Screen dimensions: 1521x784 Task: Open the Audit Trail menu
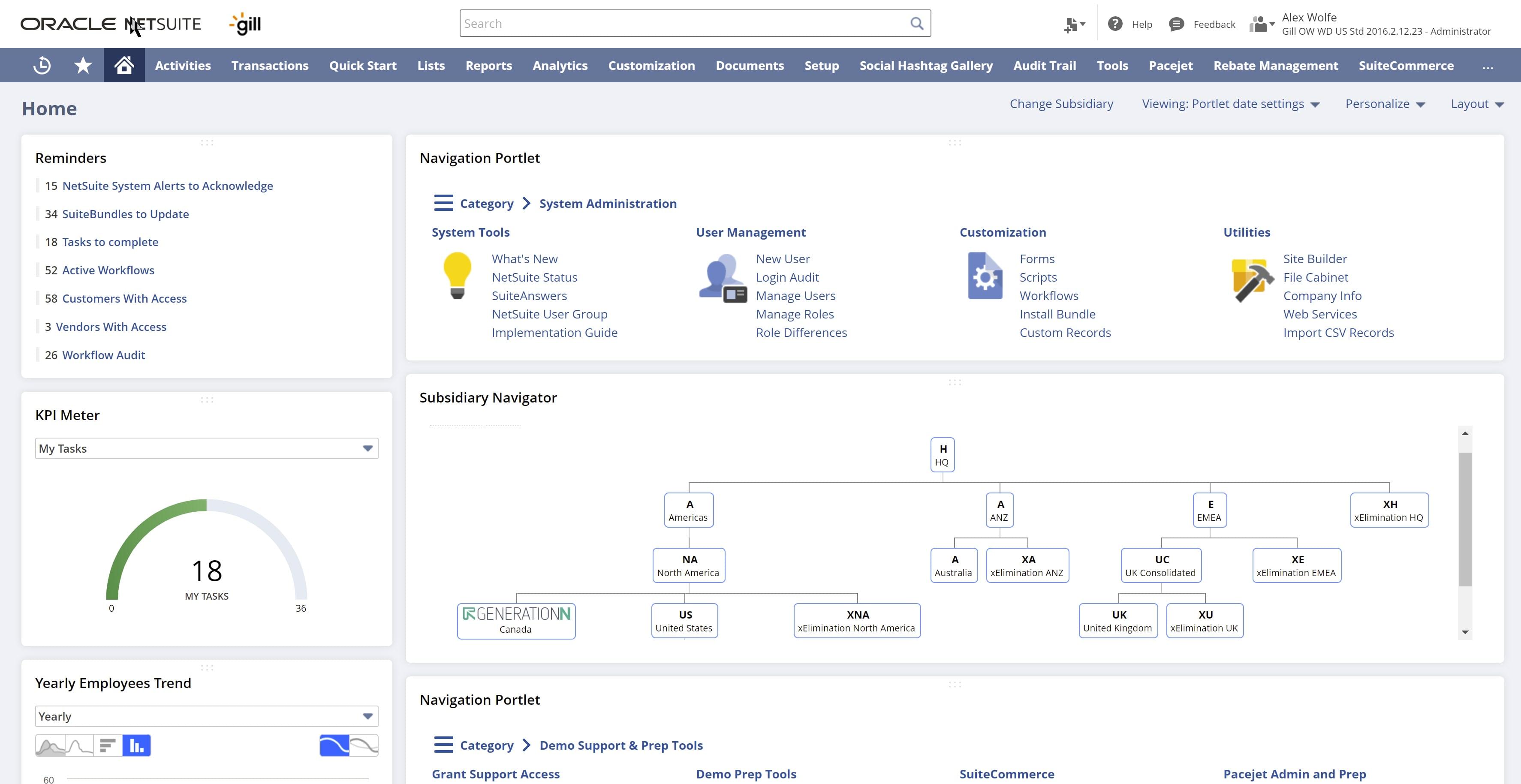(x=1045, y=66)
